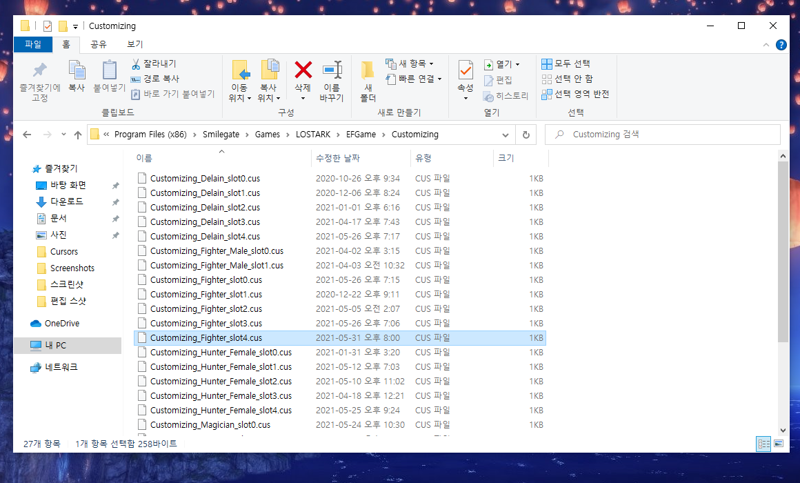This screenshot has width=800, height=483.
Task: Invert selection (선택 영역 반전)
Action: tap(576, 94)
